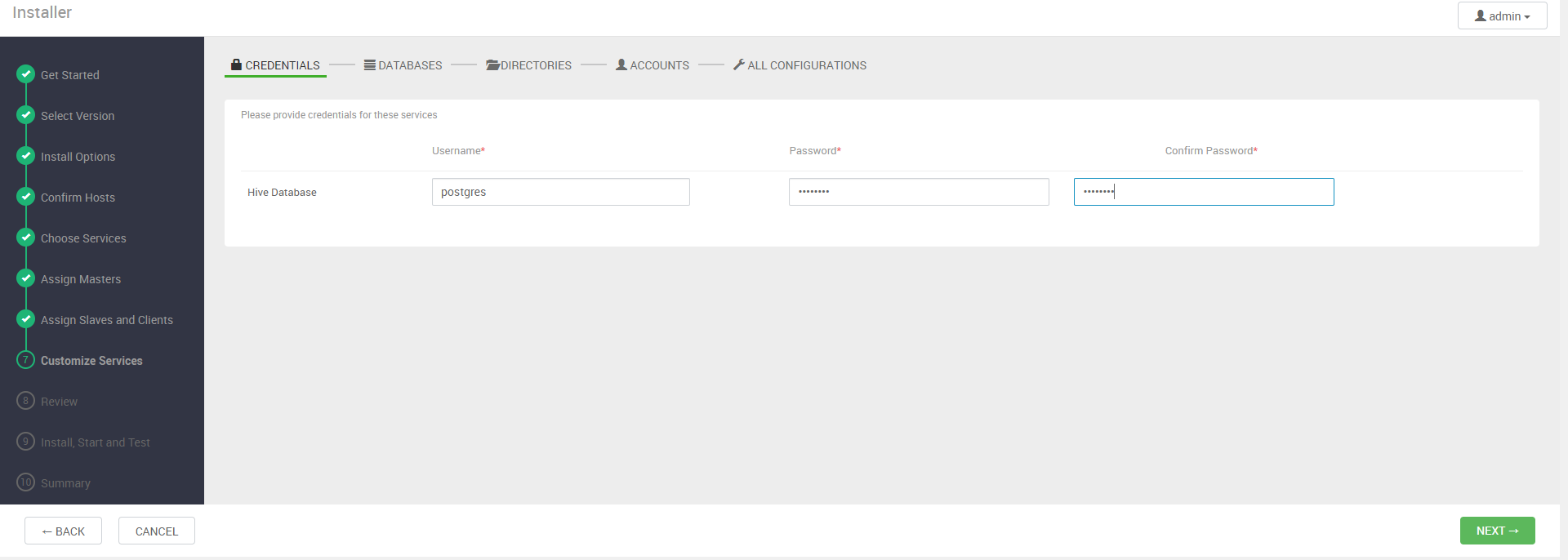Click the Select Version checkmark icon
Image resolution: width=1568 pixels, height=560 pixels.
pyautogui.click(x=25, y=115)
